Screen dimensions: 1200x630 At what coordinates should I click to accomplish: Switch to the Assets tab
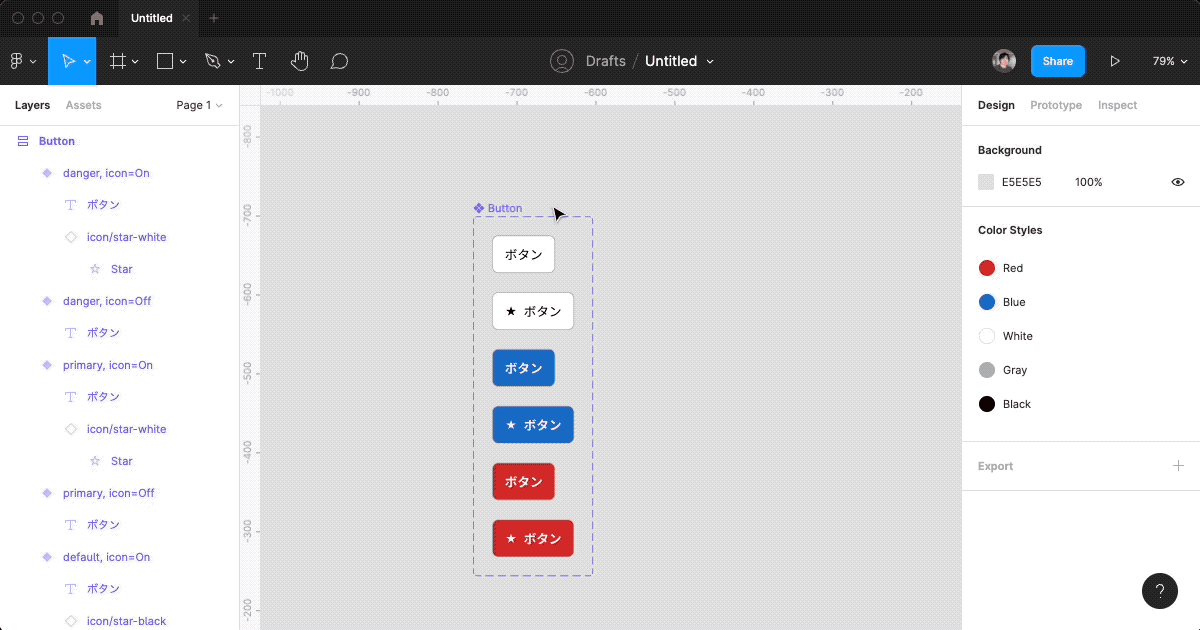click(x=83, y=105)
